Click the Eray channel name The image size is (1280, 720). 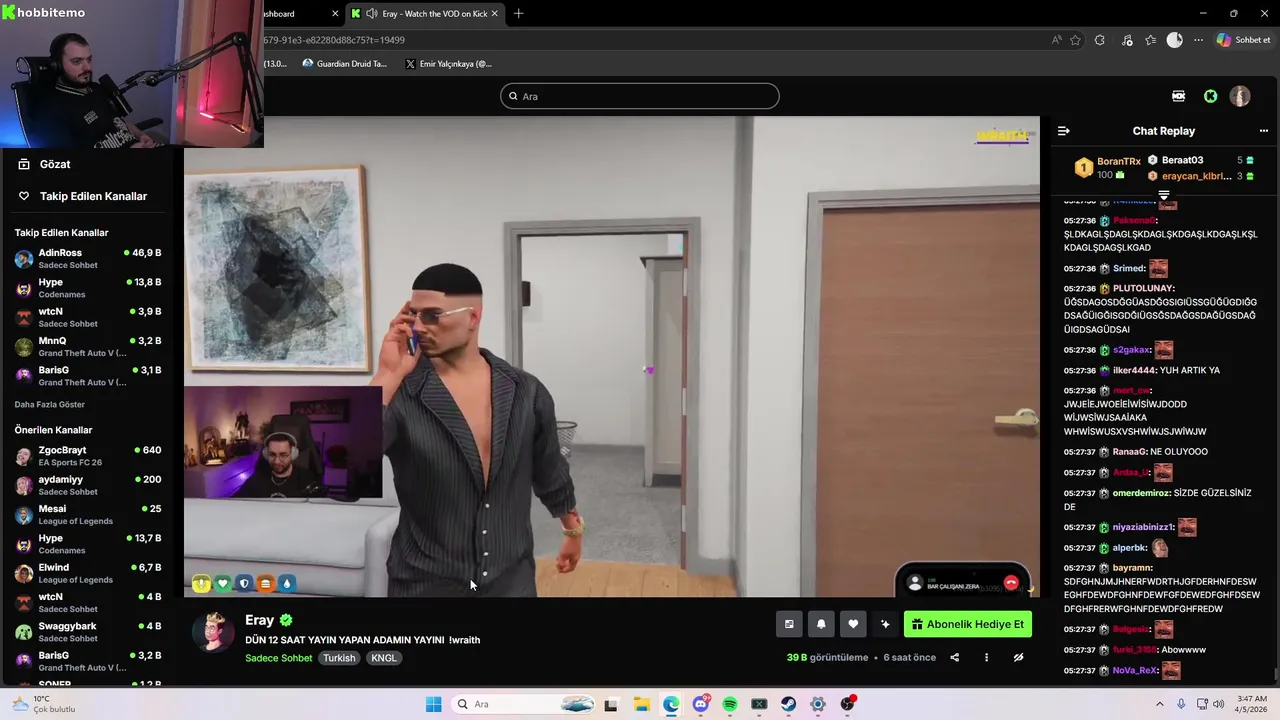click(260, 620)
